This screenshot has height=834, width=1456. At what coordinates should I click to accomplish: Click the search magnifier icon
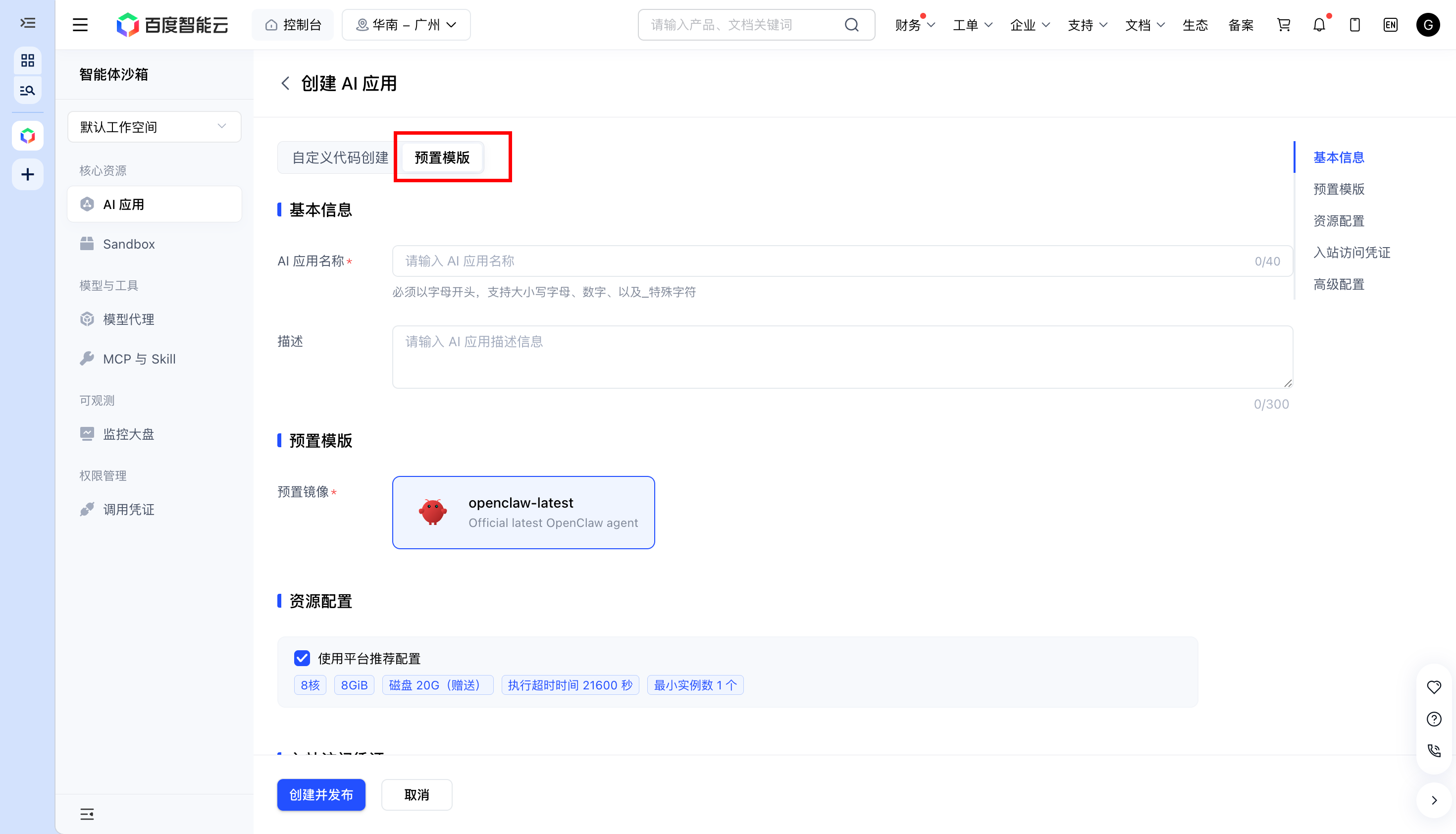tap(852, 25)
